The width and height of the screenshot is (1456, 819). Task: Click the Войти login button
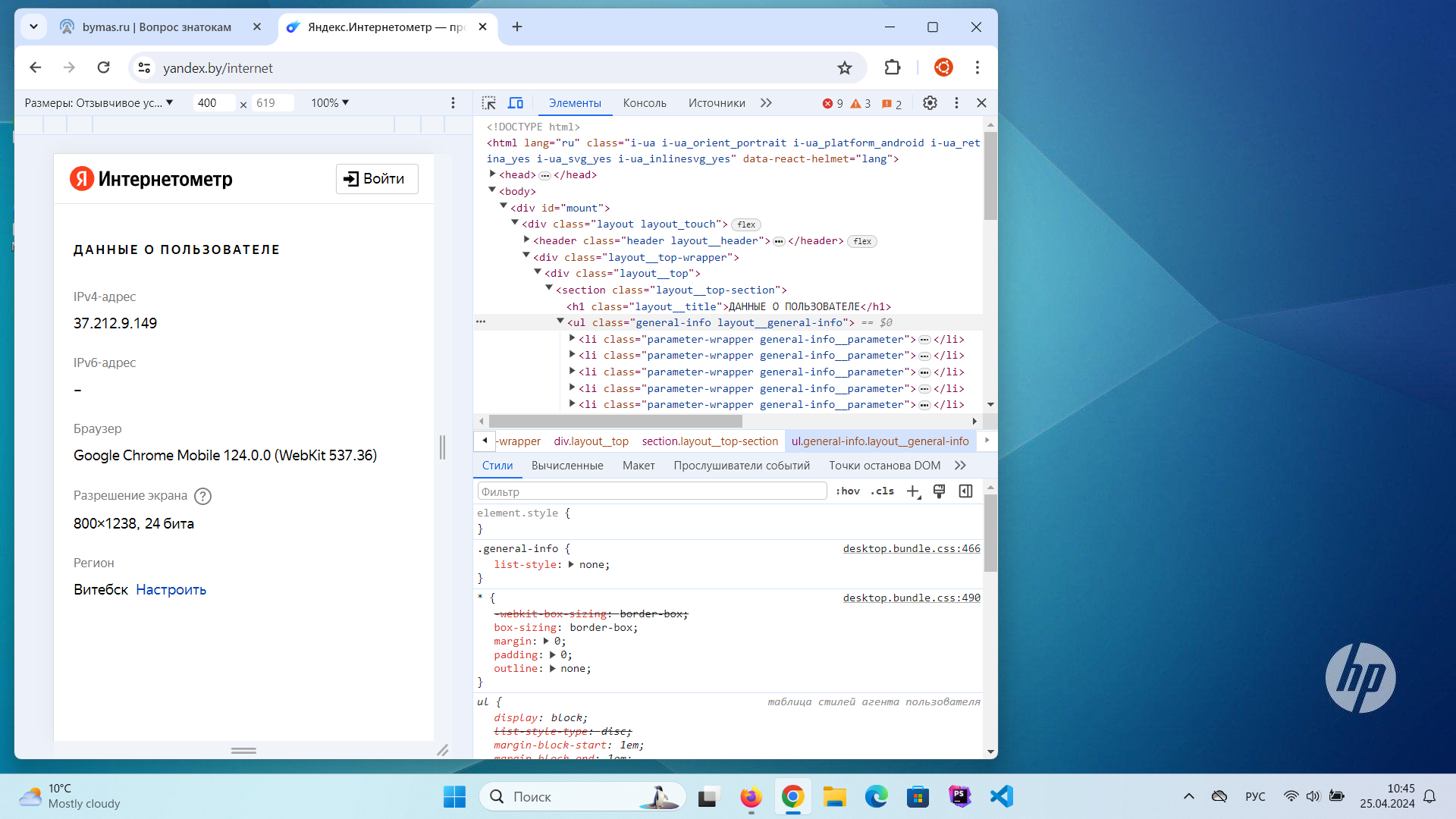pos(377,179)
